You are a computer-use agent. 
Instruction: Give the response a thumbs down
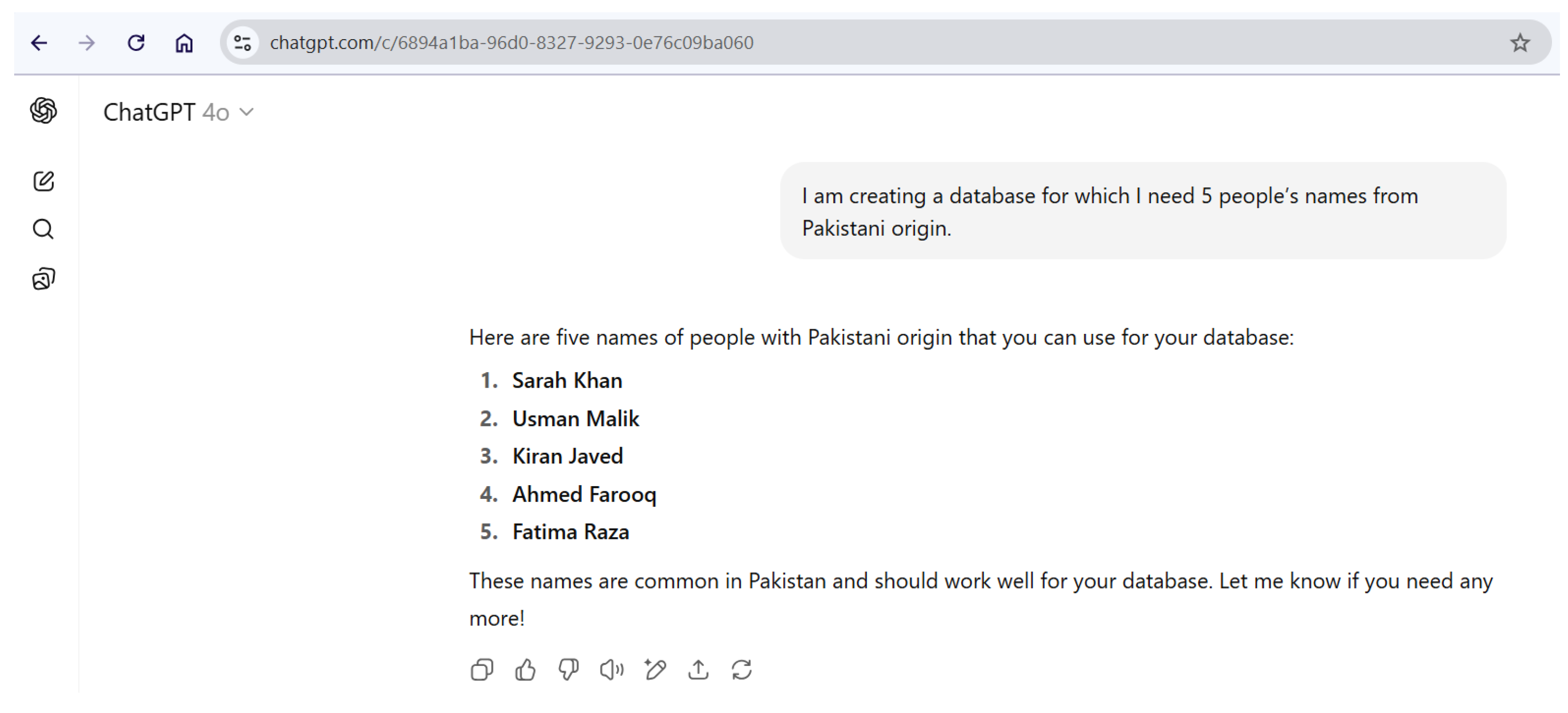pos(568,670)
